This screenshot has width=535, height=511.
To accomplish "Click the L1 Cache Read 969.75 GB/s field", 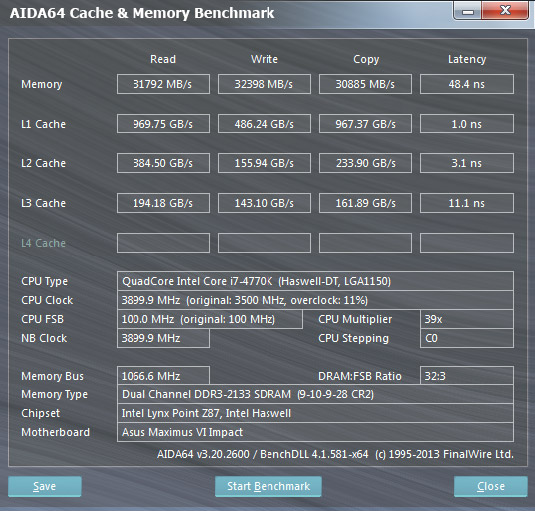I will click(163, 123).
